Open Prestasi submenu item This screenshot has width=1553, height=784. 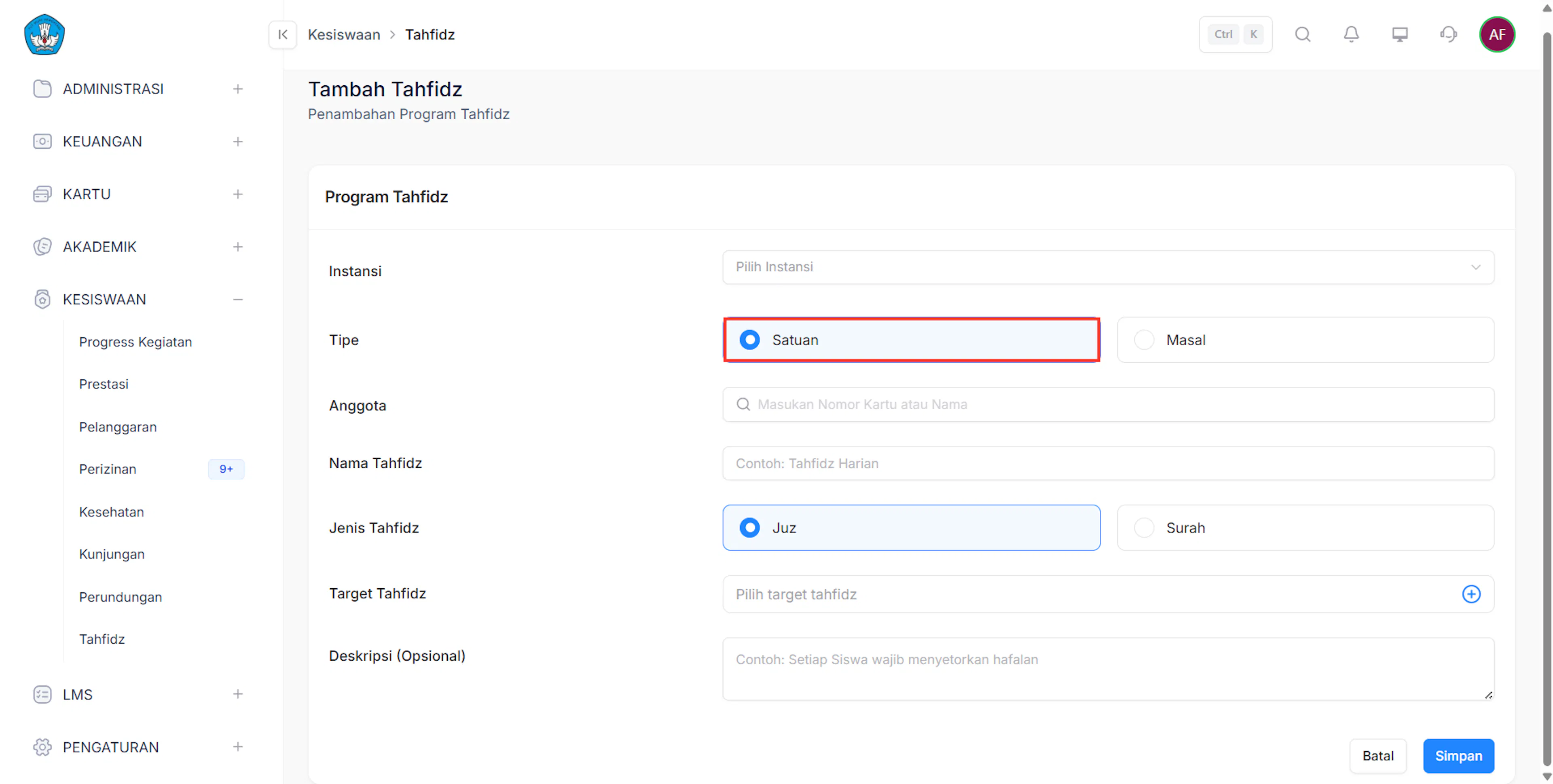click(x=104, y=384)
